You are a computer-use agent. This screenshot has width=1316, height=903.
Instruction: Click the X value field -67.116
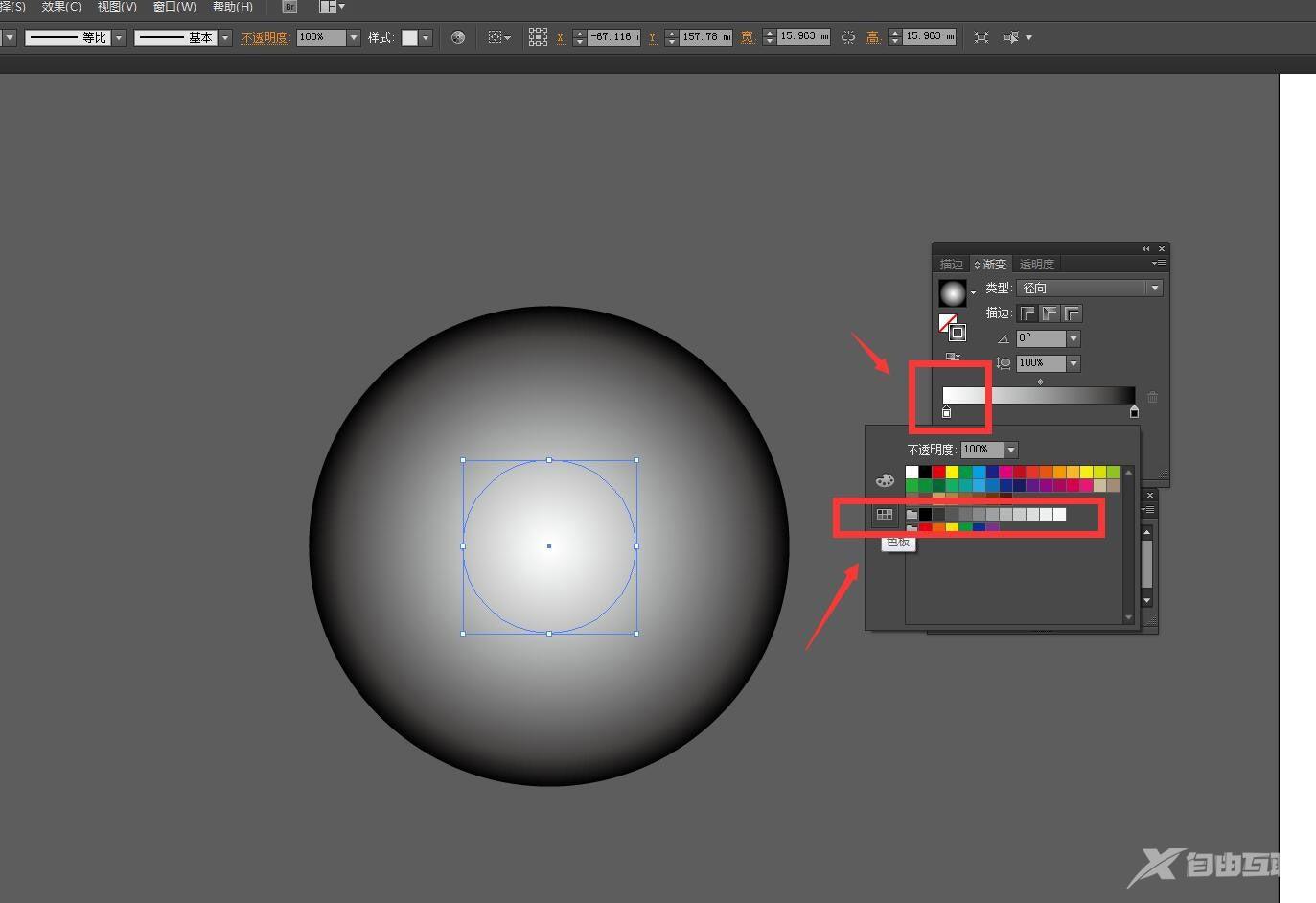[613, 36]
